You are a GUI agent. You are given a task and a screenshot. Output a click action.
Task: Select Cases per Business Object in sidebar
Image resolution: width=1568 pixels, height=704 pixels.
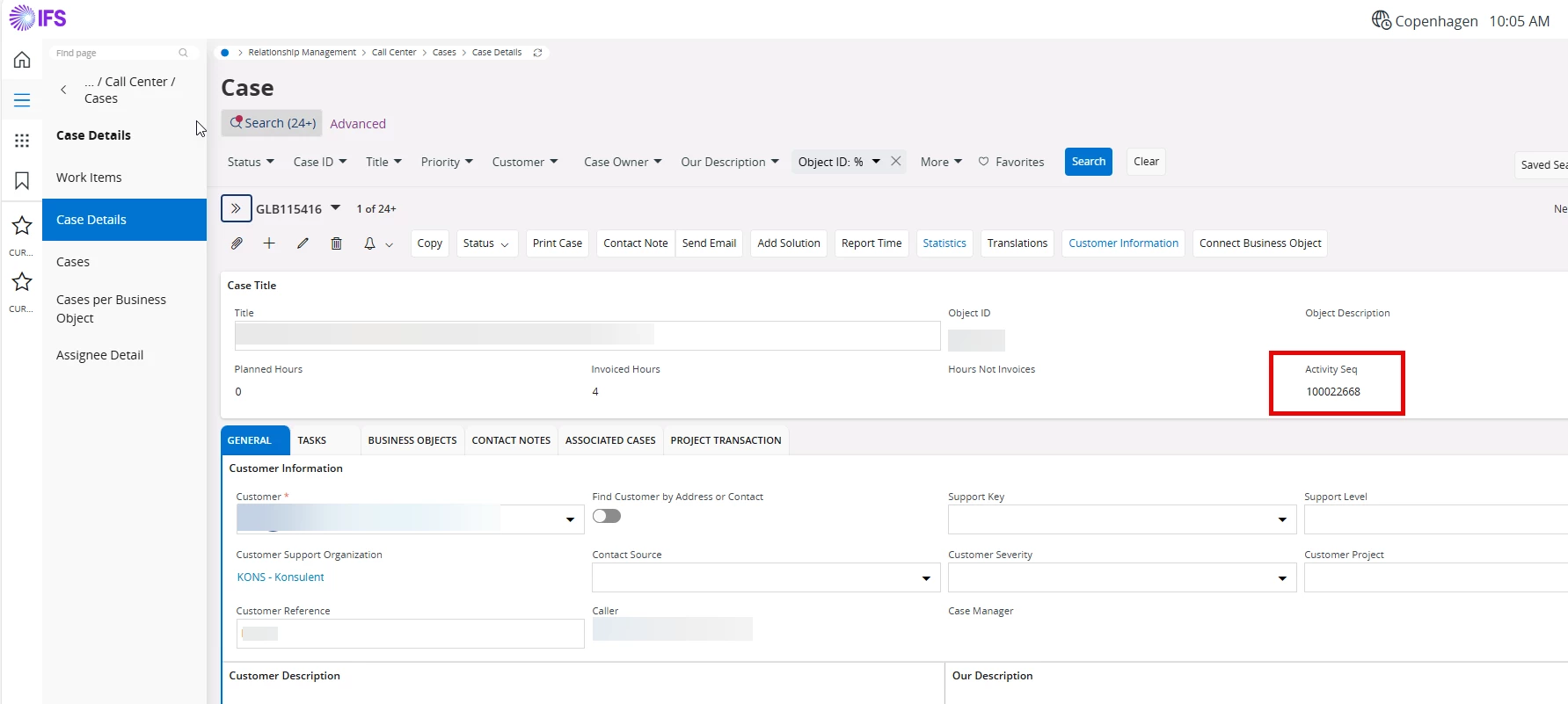point(124,308)
